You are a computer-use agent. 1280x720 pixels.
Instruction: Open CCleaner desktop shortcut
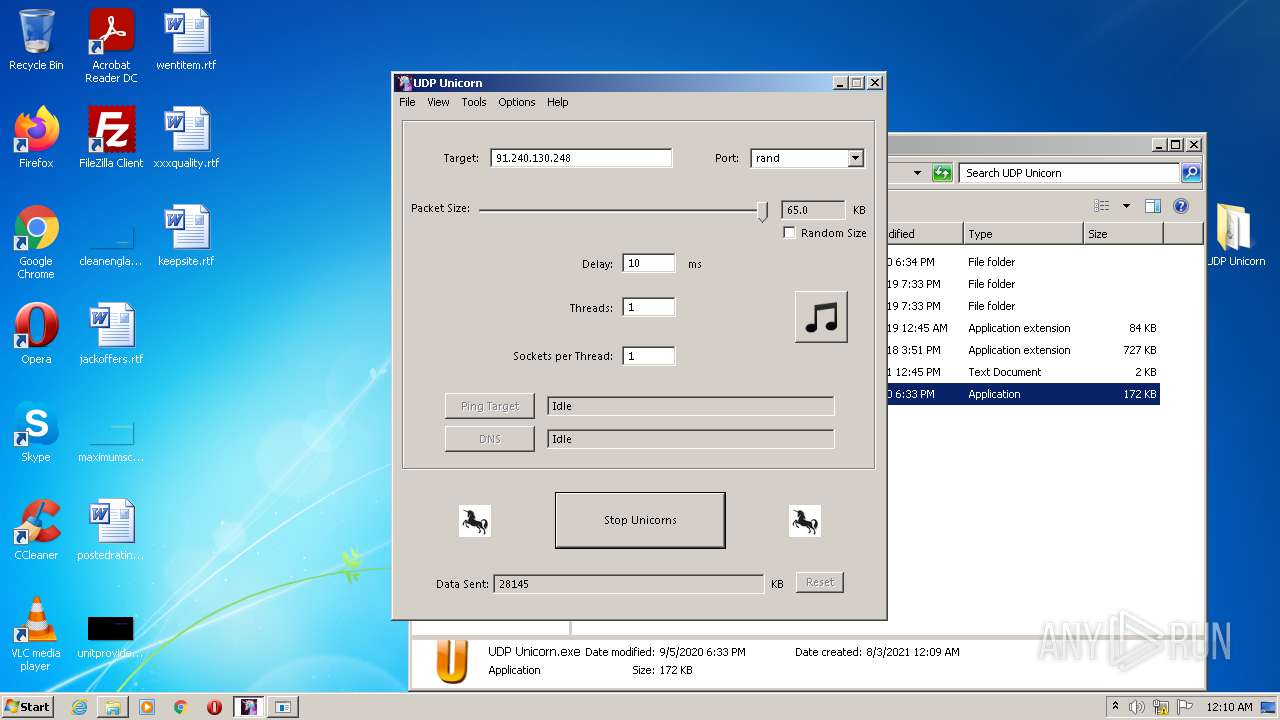tap(36, 530)
